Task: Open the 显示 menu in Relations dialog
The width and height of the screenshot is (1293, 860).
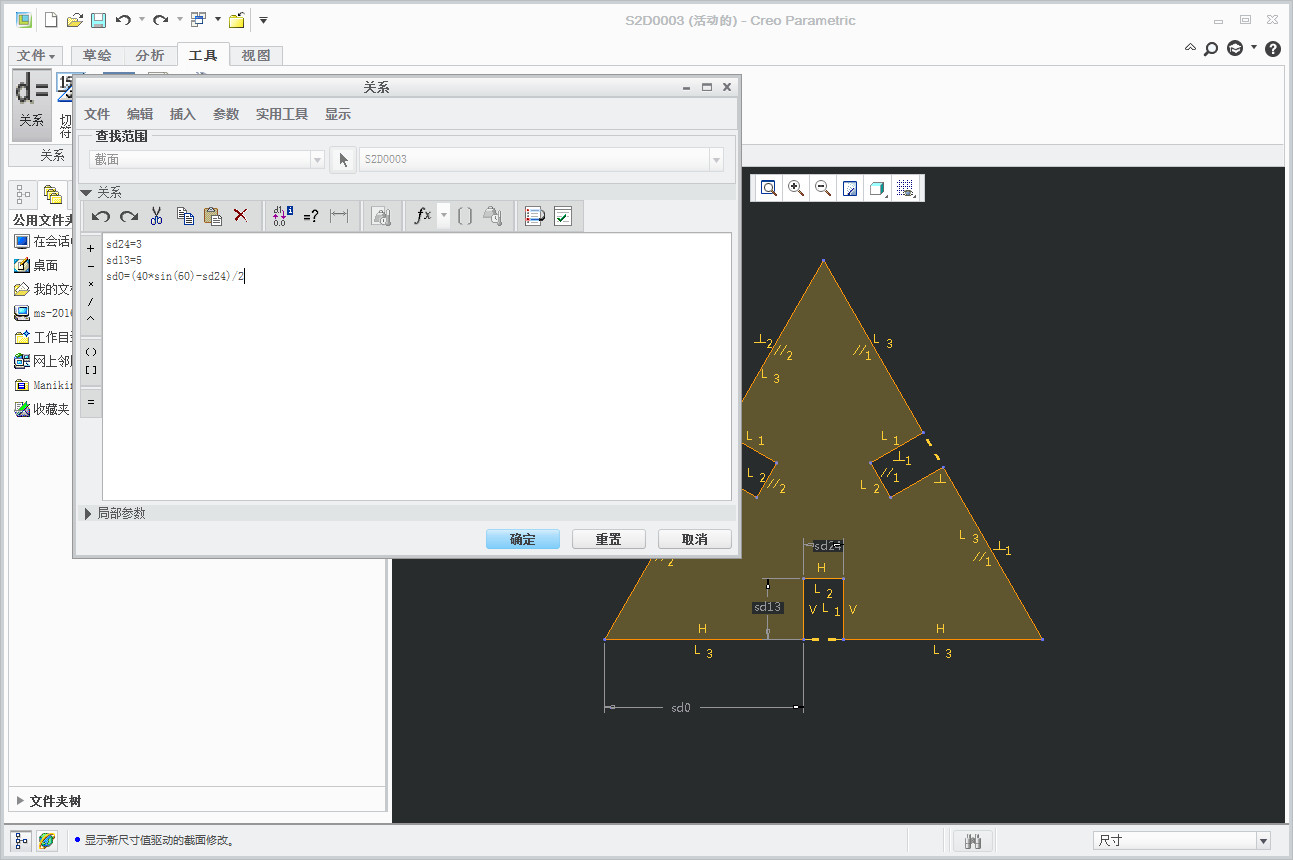Action: (x=338, y=114)
